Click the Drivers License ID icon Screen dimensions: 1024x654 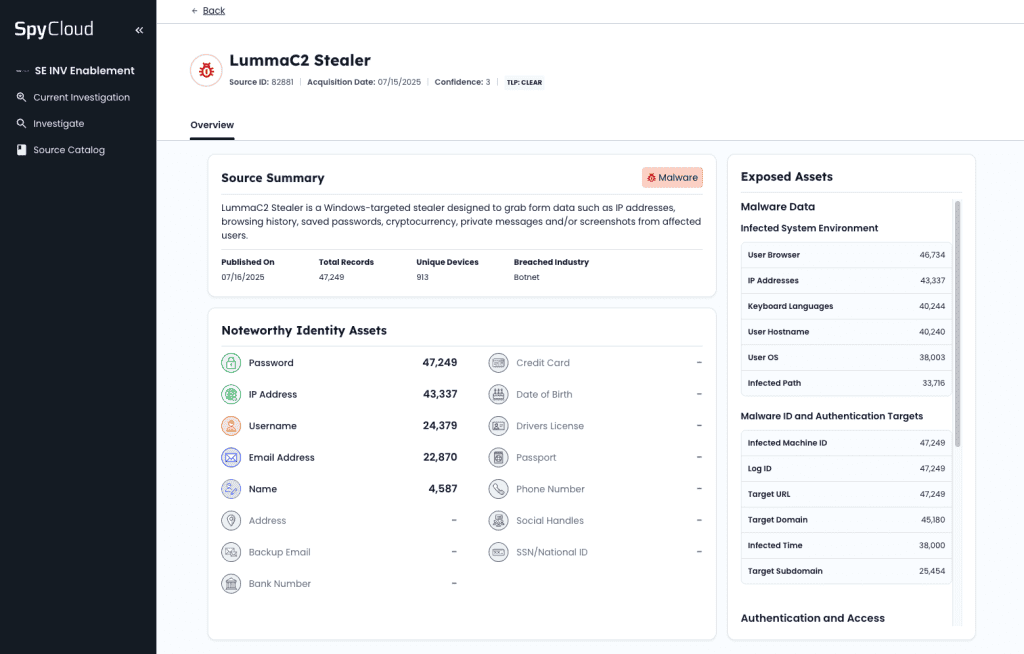[x=498, y=425]
